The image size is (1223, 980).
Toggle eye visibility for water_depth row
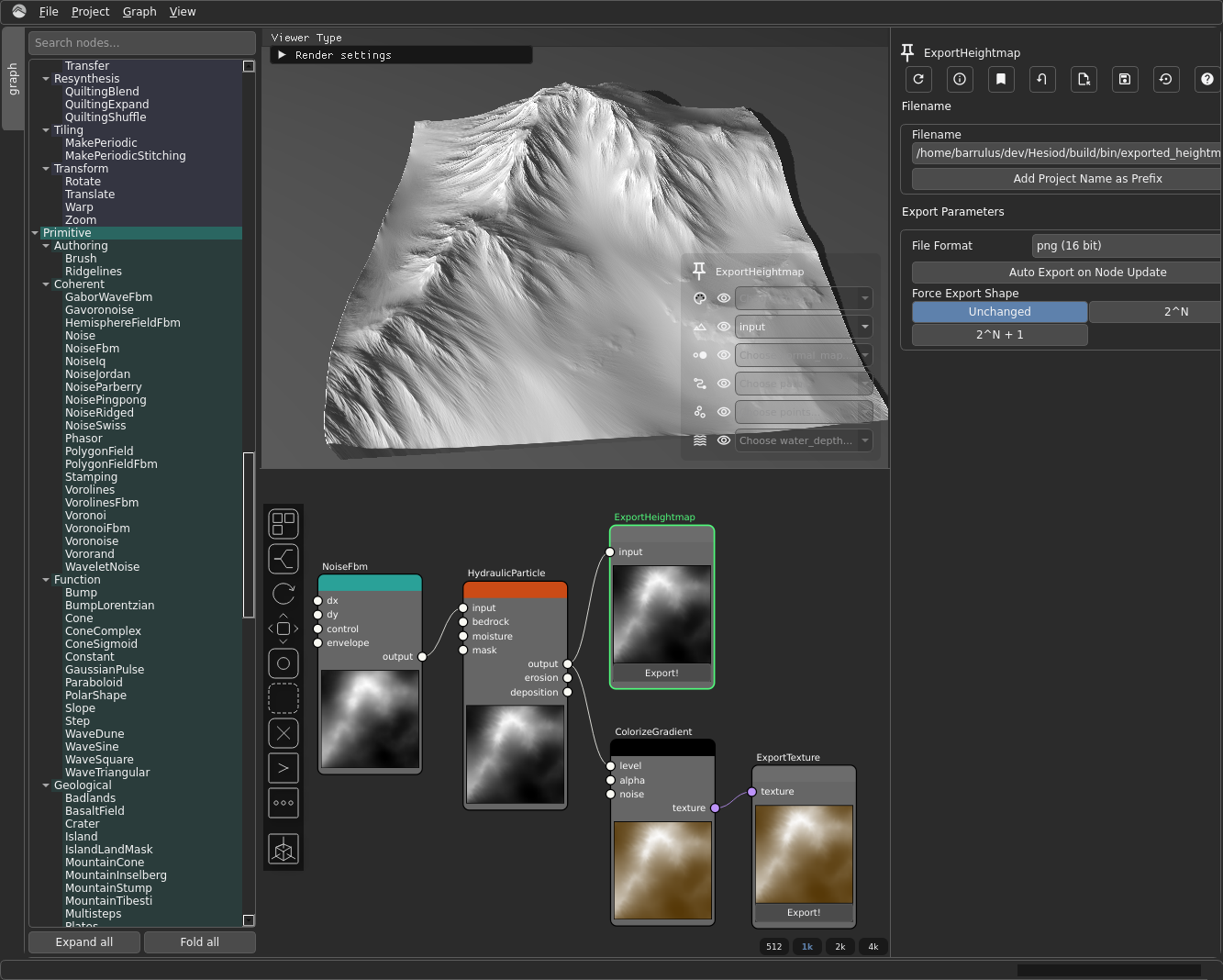(724, 440)
